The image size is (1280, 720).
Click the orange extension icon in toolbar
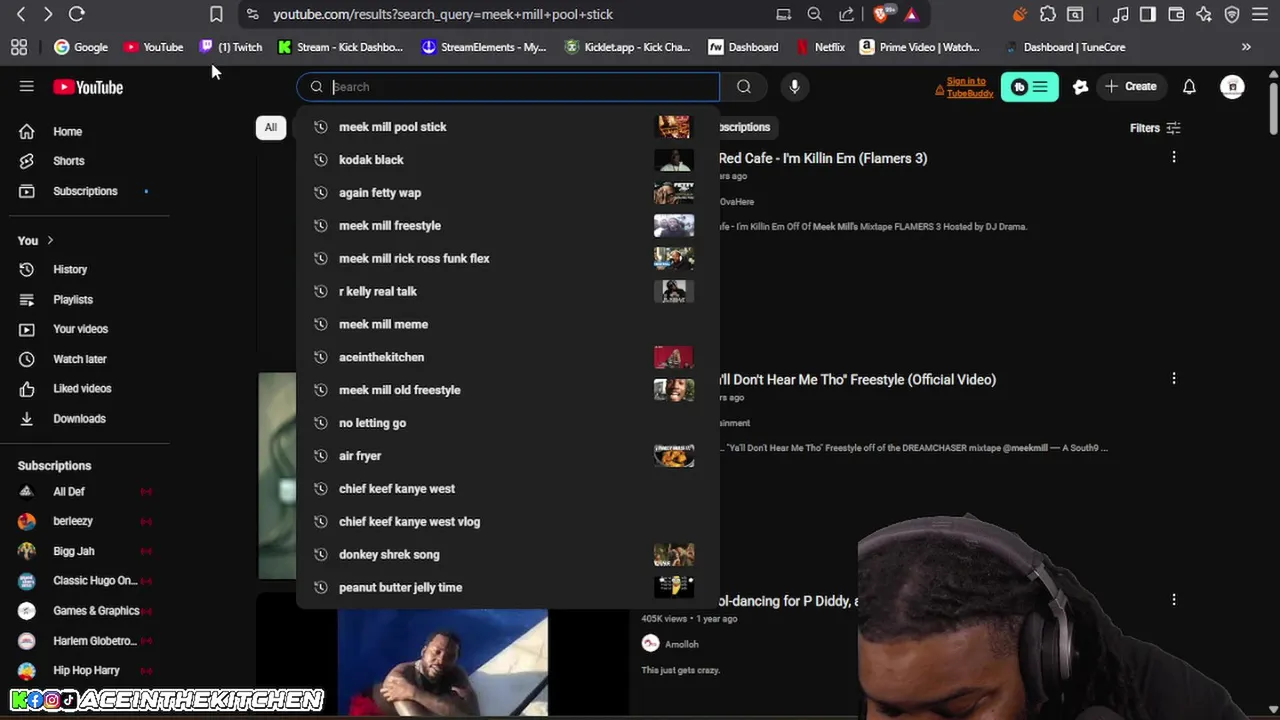pyautogui.click(x=1019, y=14)
